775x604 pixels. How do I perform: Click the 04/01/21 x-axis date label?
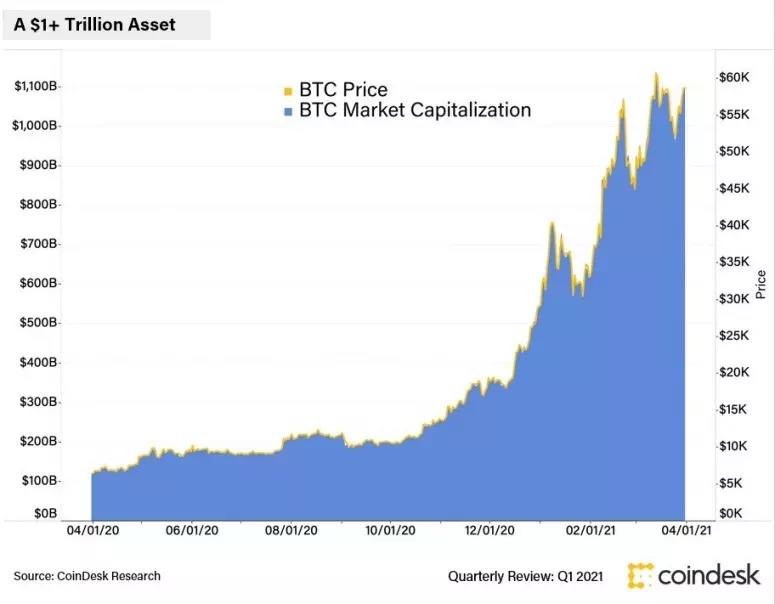pyautogui.click(x=687, y=530)
